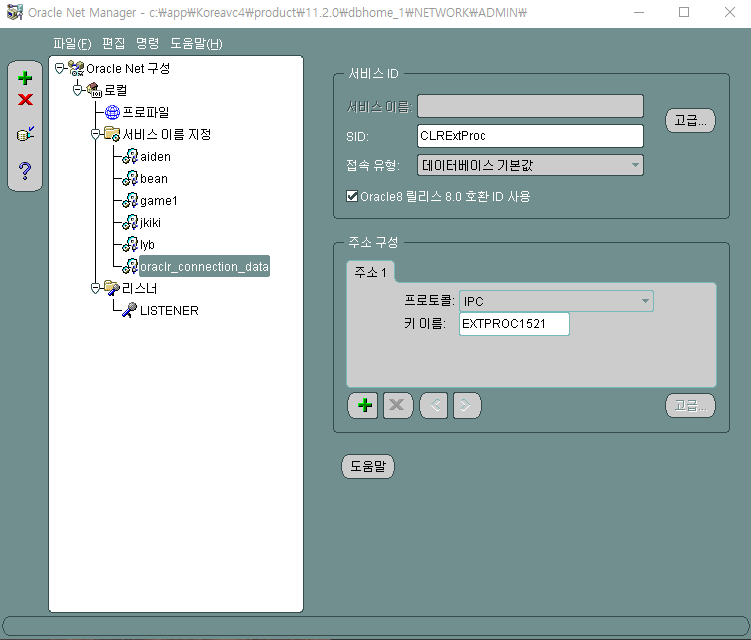Click the oraclr_connection_data service icon
751x640 pixels.
coord(130,266)
